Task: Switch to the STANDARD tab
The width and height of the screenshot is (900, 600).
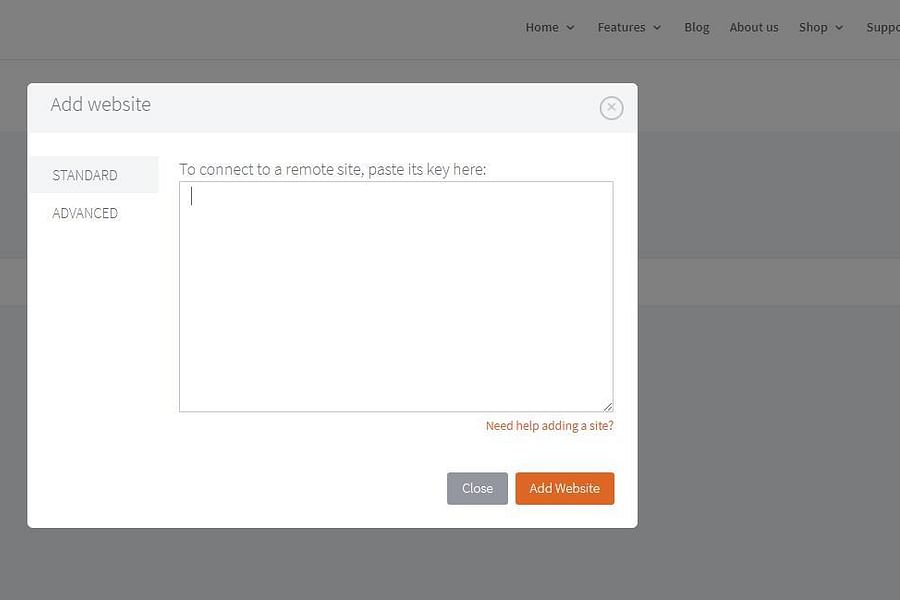Action: tap(85, 174)
